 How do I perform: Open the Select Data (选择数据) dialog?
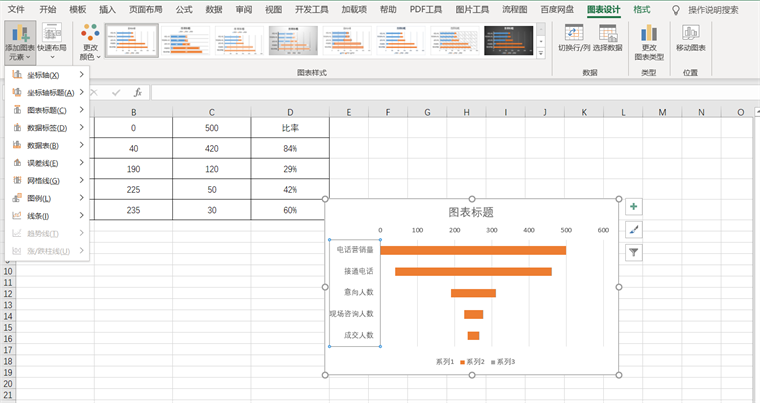click(607, 38)
